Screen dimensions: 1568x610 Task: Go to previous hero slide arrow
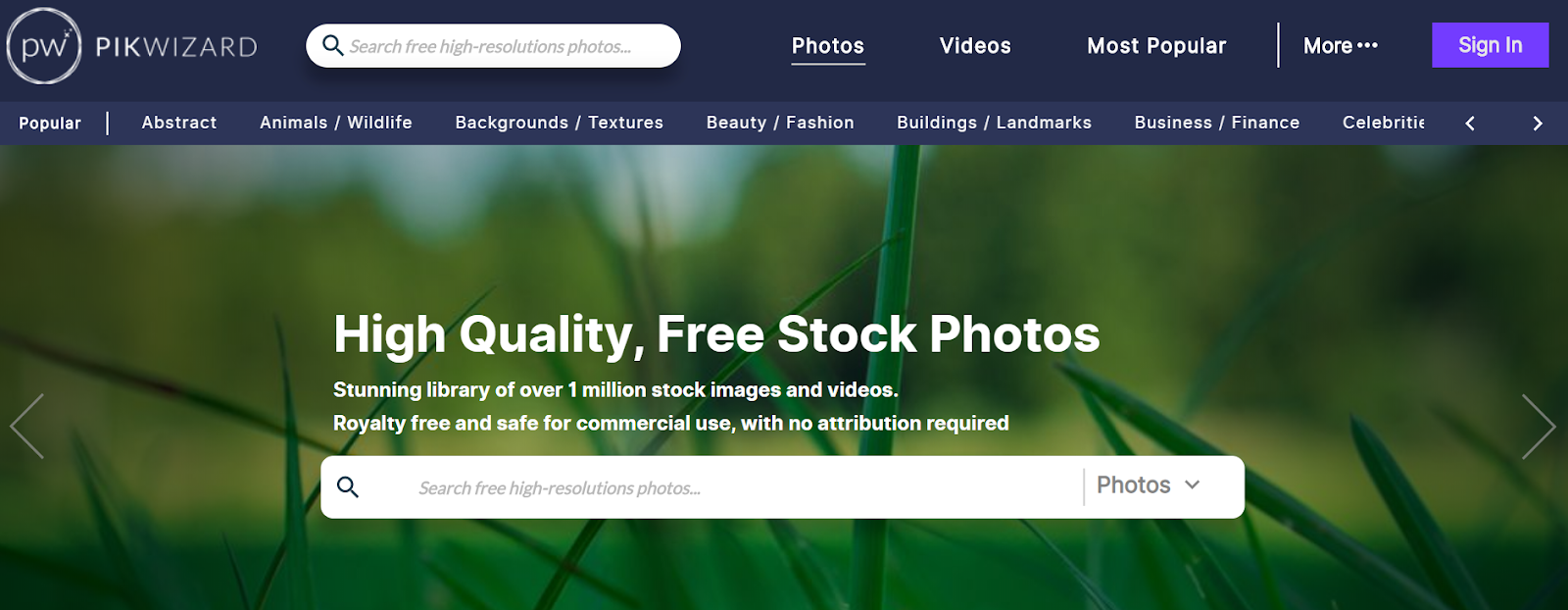point(26,426)
